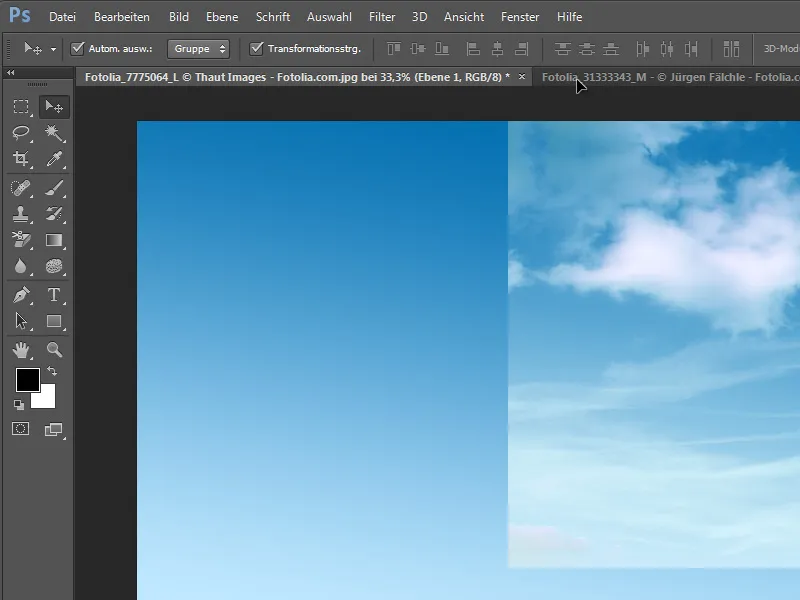This screenshot has height=600, width=800.
Task: Pick the Sponge tool
Action: 54,266
